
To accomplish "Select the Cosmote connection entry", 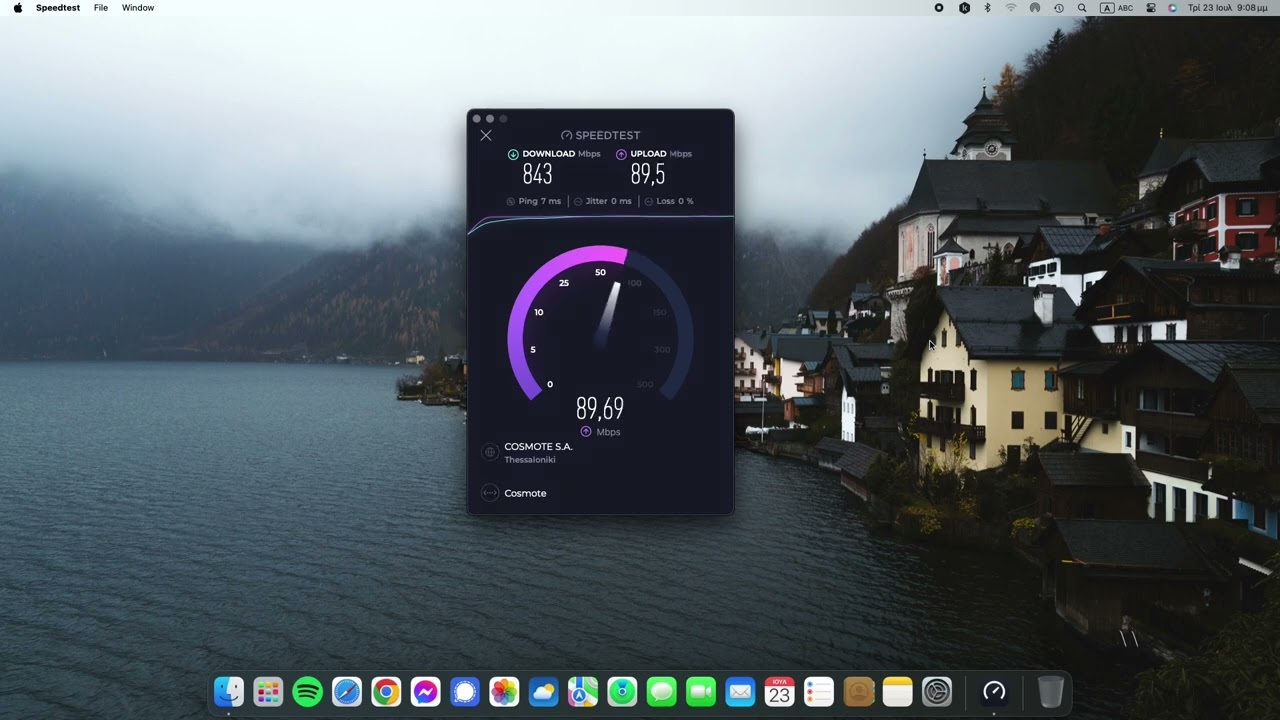I will [x=525, y=493].
